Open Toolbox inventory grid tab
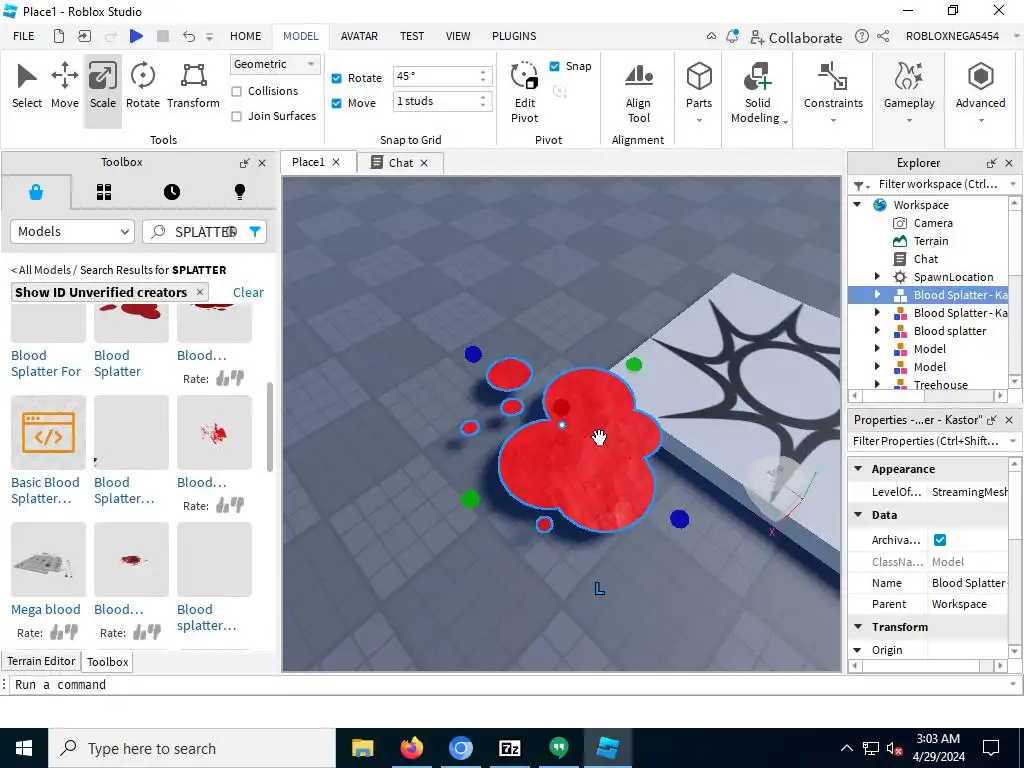The image size is (1024, 768). 104,192
